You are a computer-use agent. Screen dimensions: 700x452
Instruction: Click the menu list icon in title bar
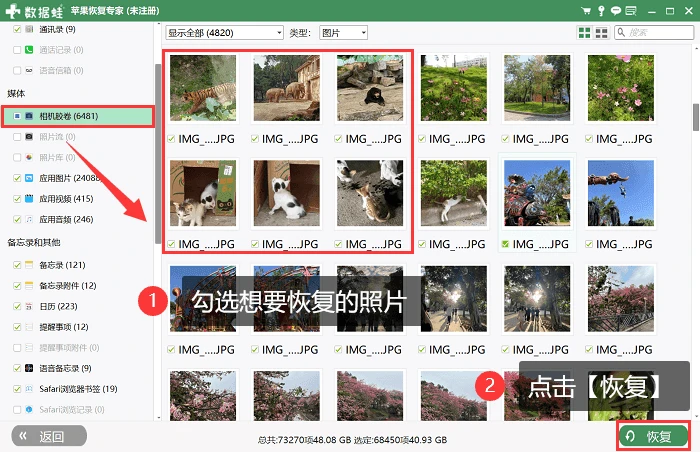coord(631,11)
